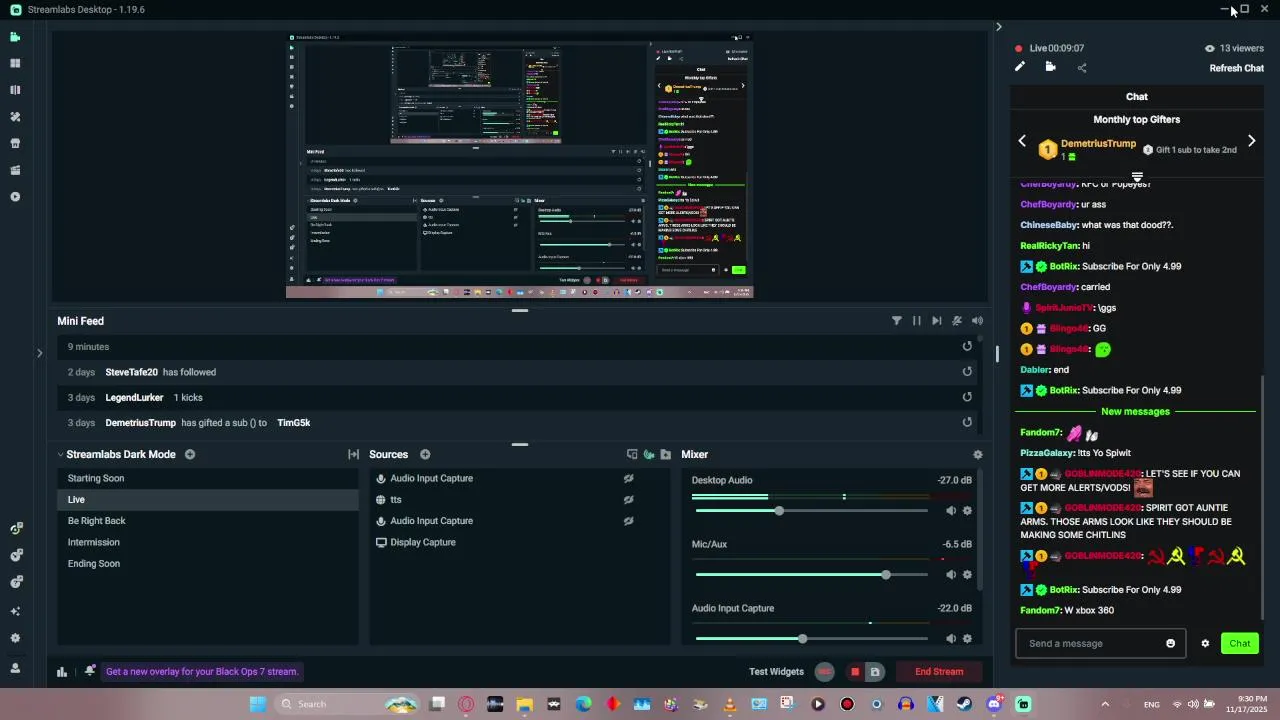The image size is (1280, 720).
Task: Click the share icon in chat header
Action: point(1082,68)
